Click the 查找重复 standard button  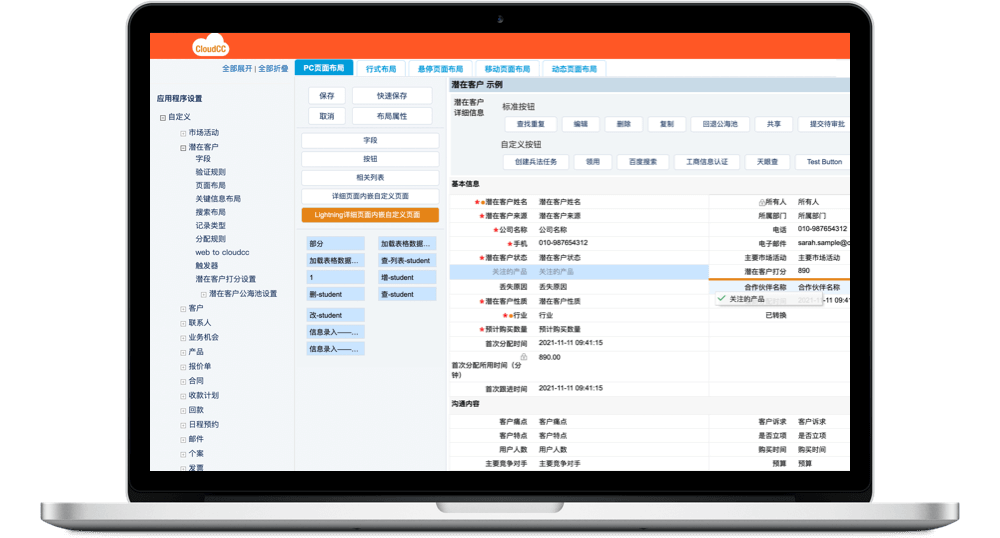click(x=531, y=124)
